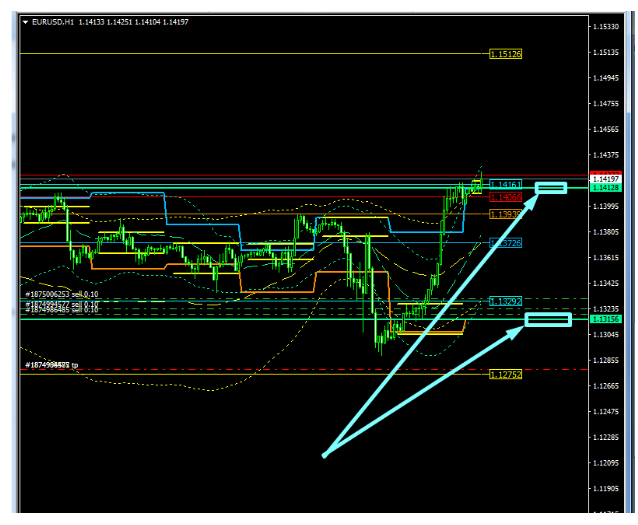Select the 1.12752 yellow level label
638x525 pixels.
click(x=505, y=374)
